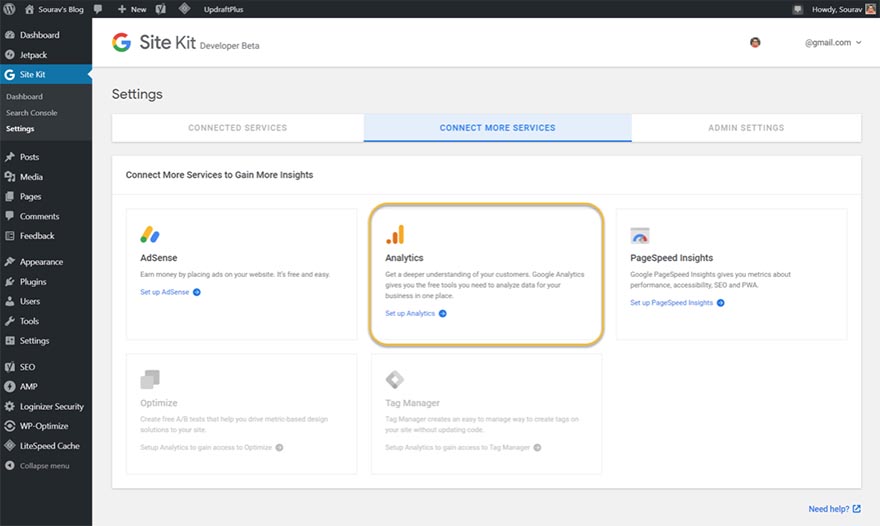Click the Posts pin icon
Screen dimensions: 880x526
click(10, 157)
